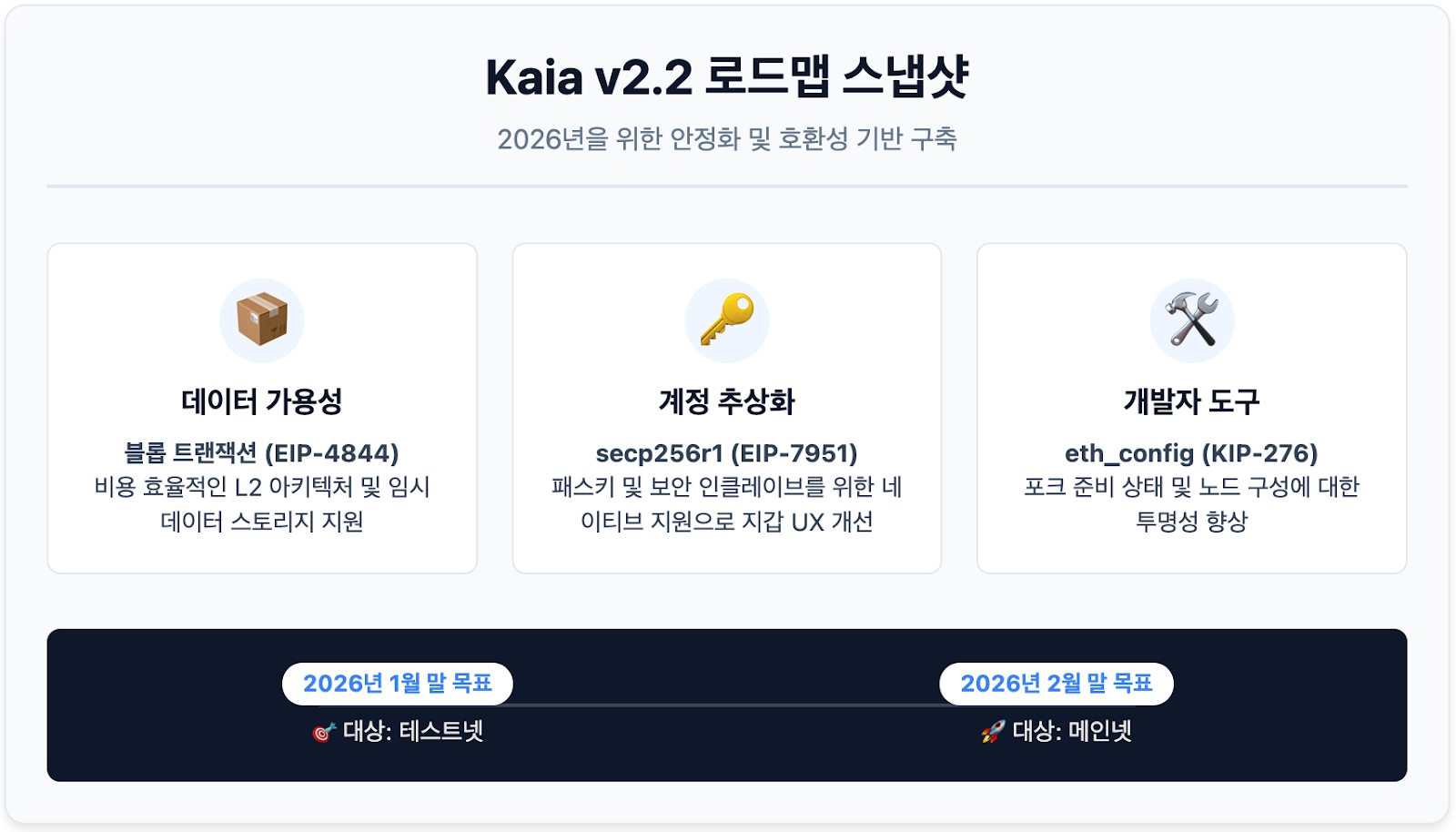Click the secp256r1 (EIP-7951) text
Image resolution: width=1456 pixels, height=832 pixels.
(x=727, y=453)
